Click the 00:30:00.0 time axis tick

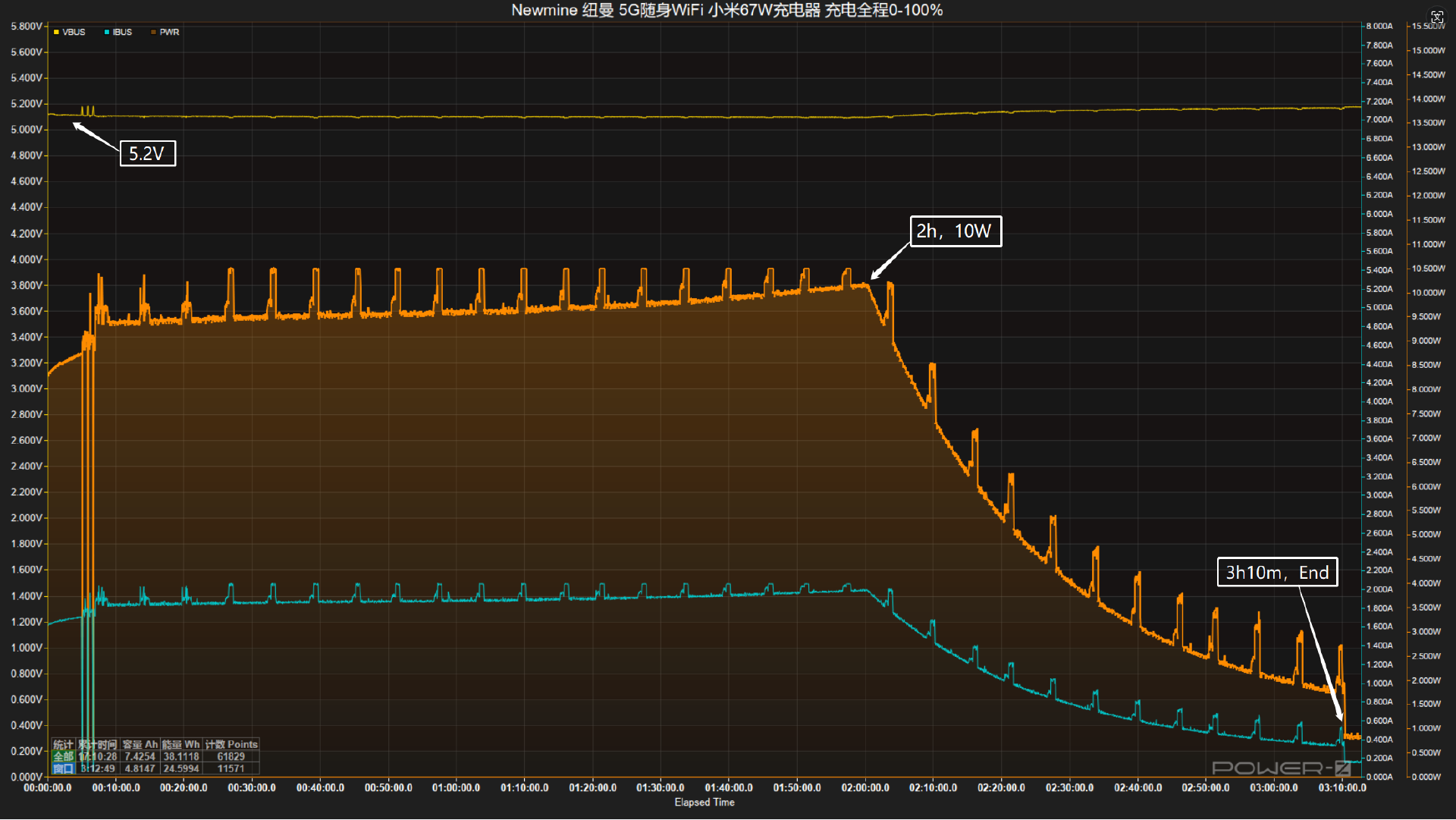pos(252,788)
